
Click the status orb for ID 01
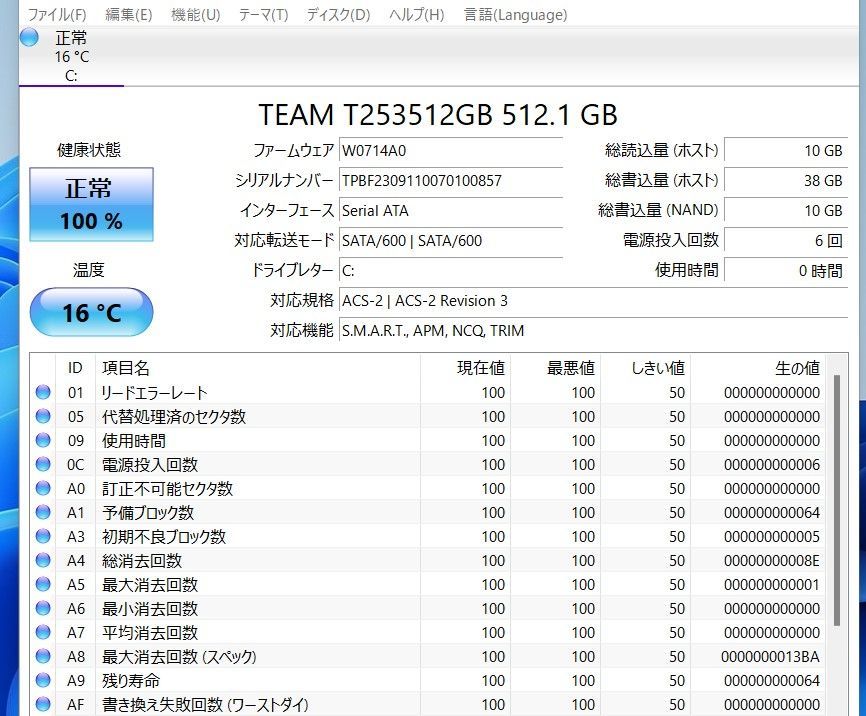coord(43,392)
